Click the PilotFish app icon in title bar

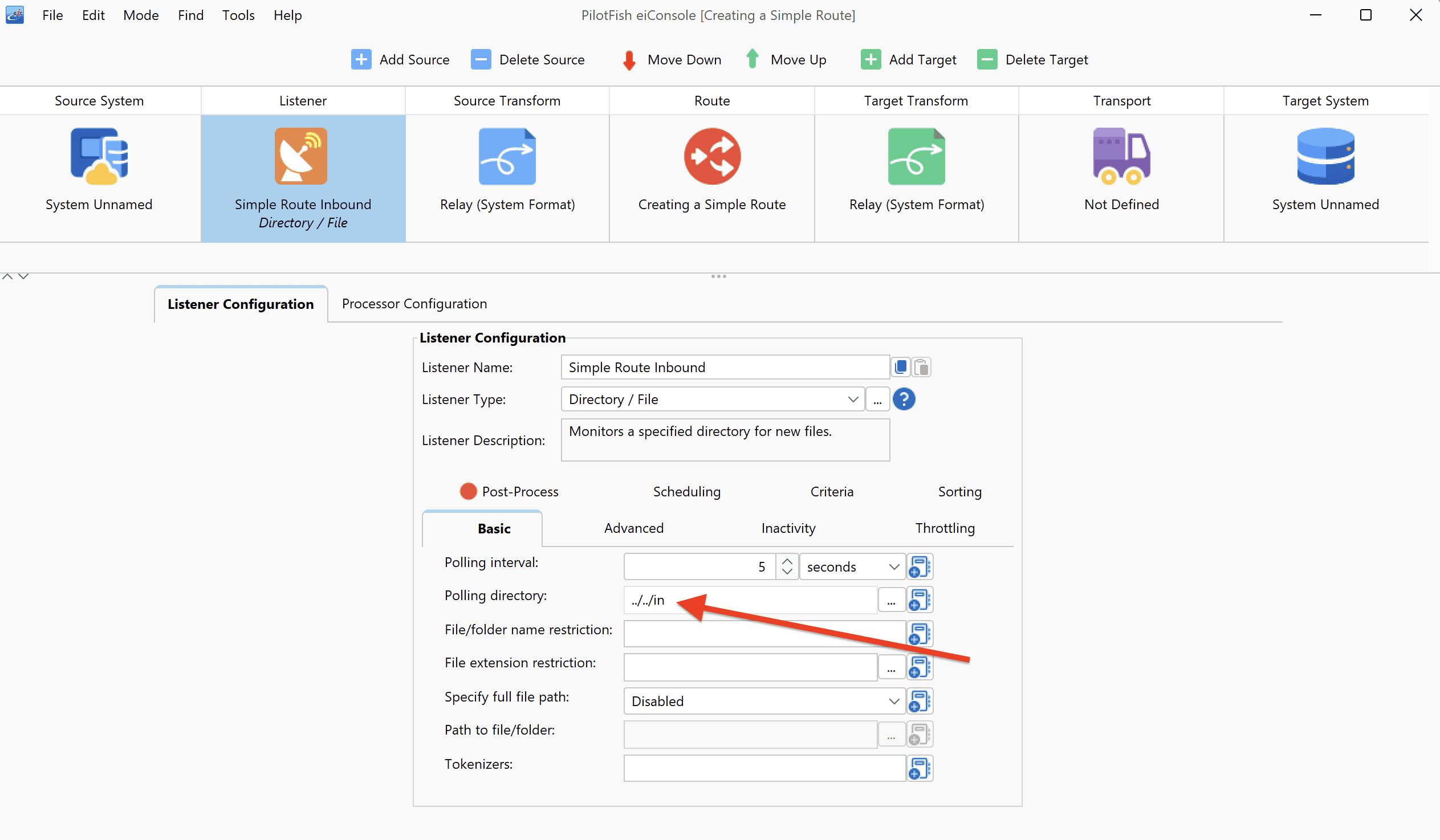[15, 15]
